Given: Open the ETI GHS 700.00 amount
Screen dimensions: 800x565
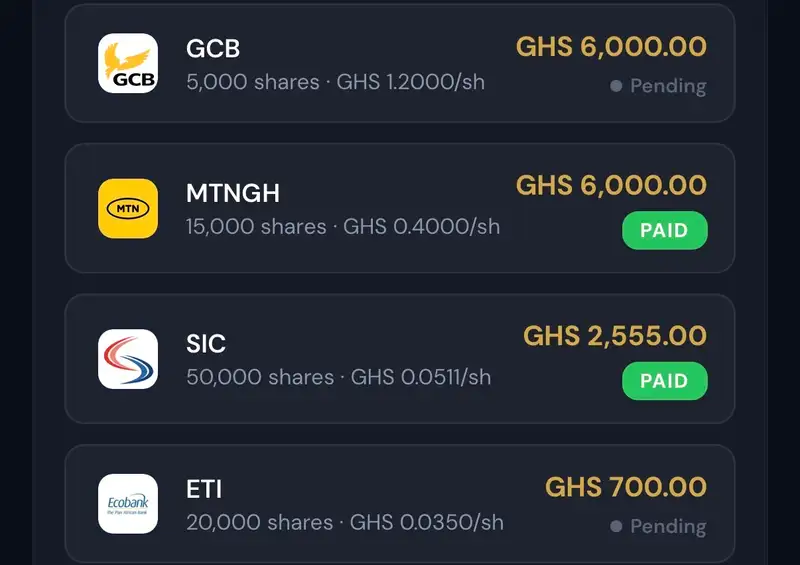Looking at the screenshot, I should [x=626, y=487].
